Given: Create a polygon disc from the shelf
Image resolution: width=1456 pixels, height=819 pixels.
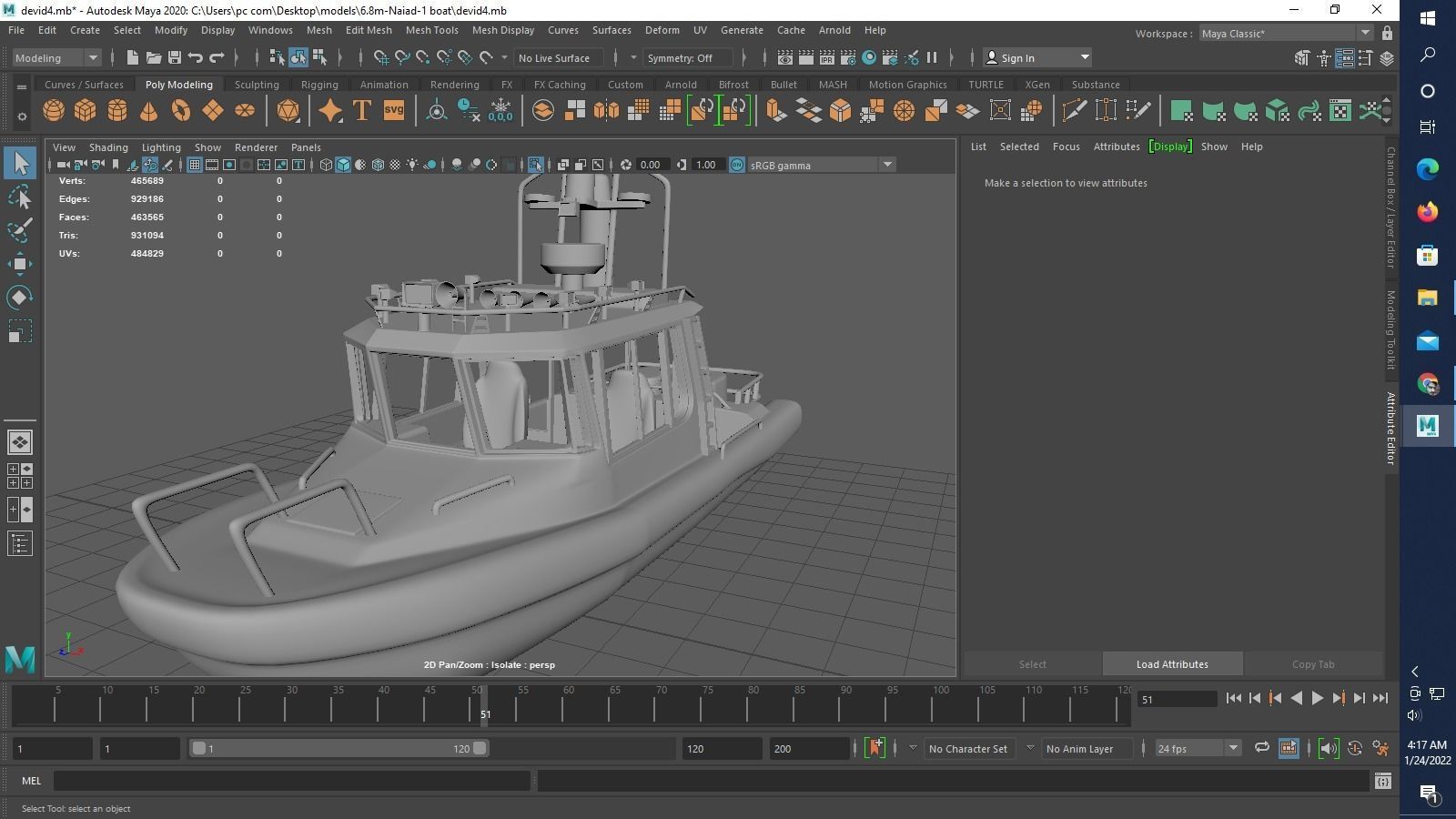Looking at the screenshot, I should coord(244,111).
